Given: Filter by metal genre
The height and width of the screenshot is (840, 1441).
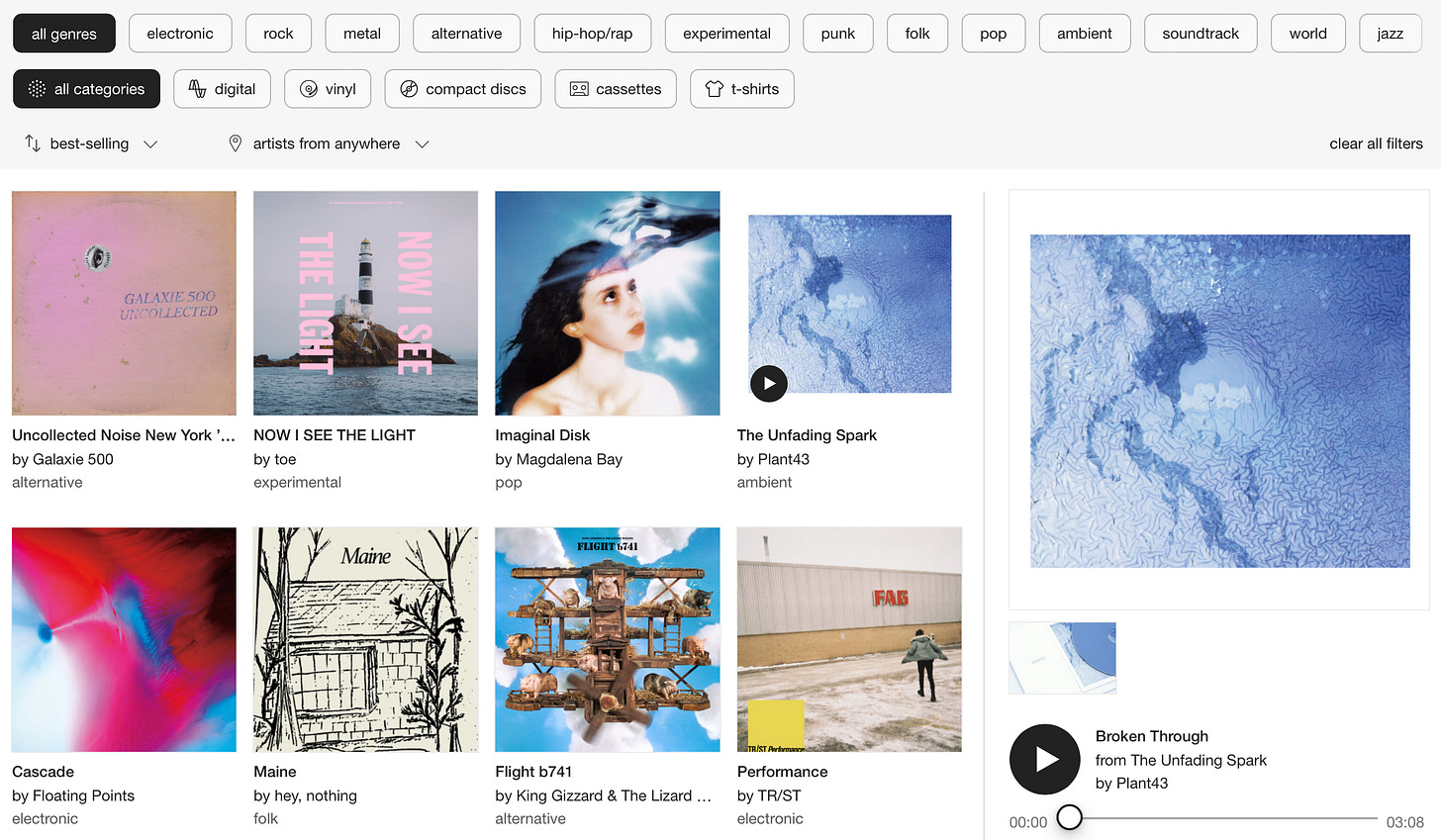Looking at the screenshot, I should 362,34.
